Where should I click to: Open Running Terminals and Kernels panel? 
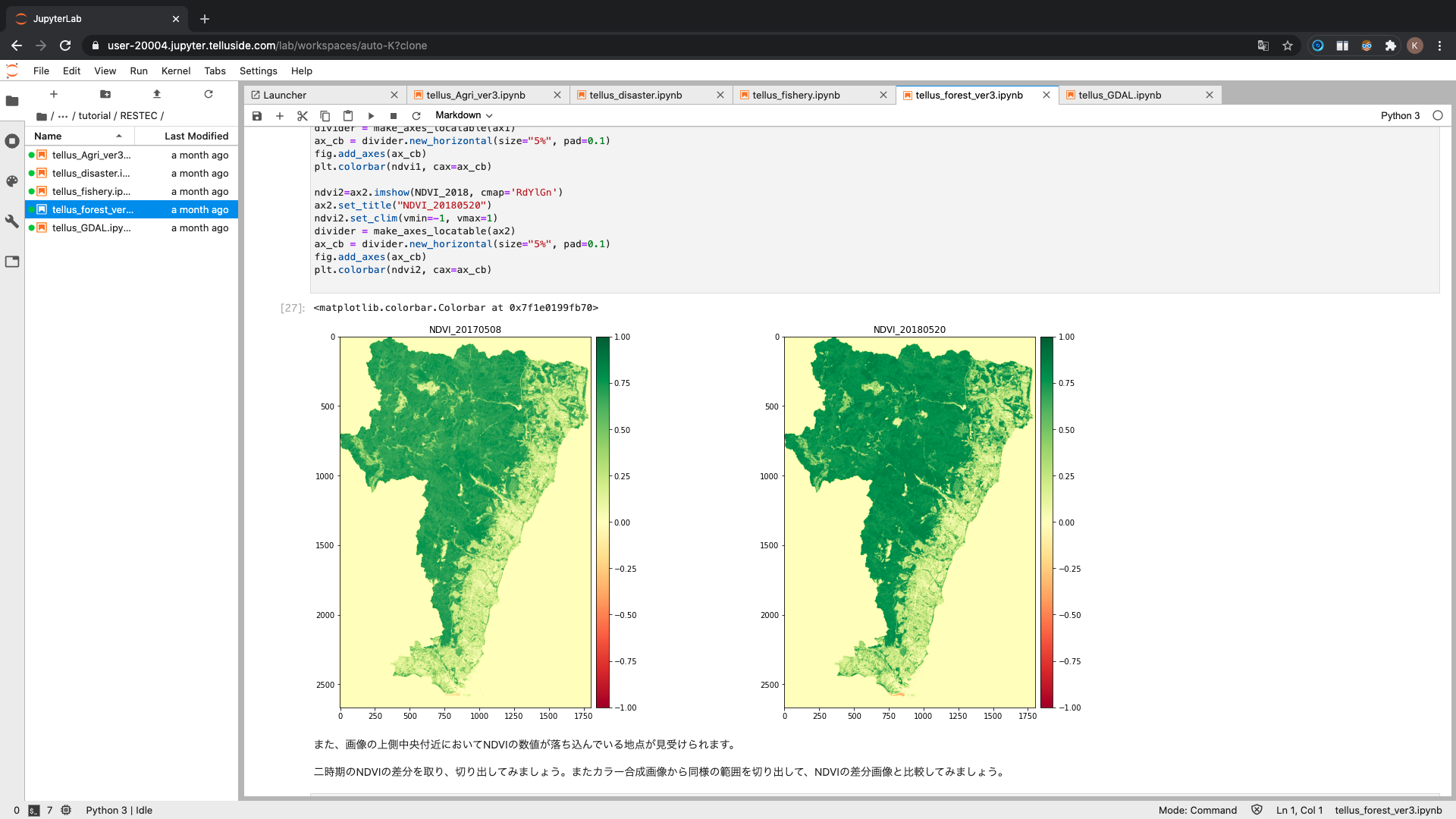(12, 141)
